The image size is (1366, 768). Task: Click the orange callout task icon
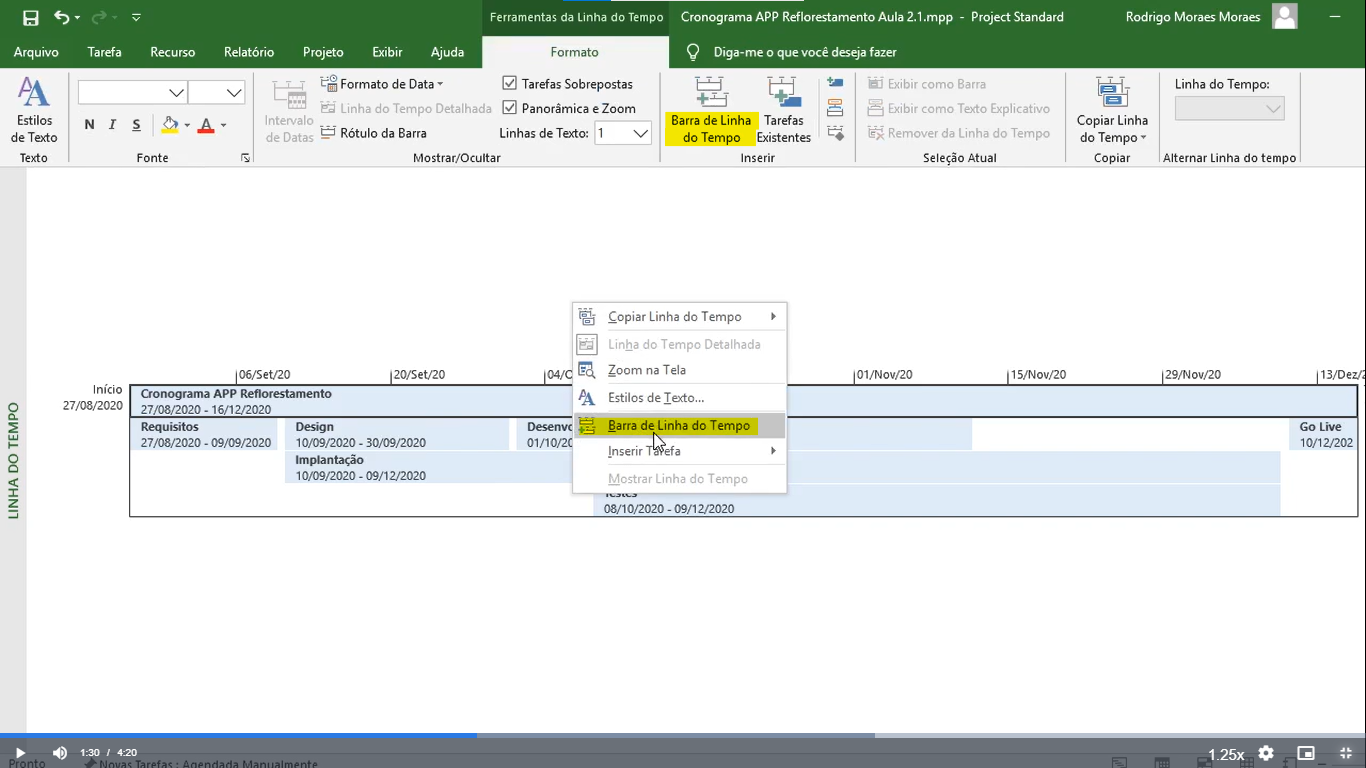coord(835,108)
